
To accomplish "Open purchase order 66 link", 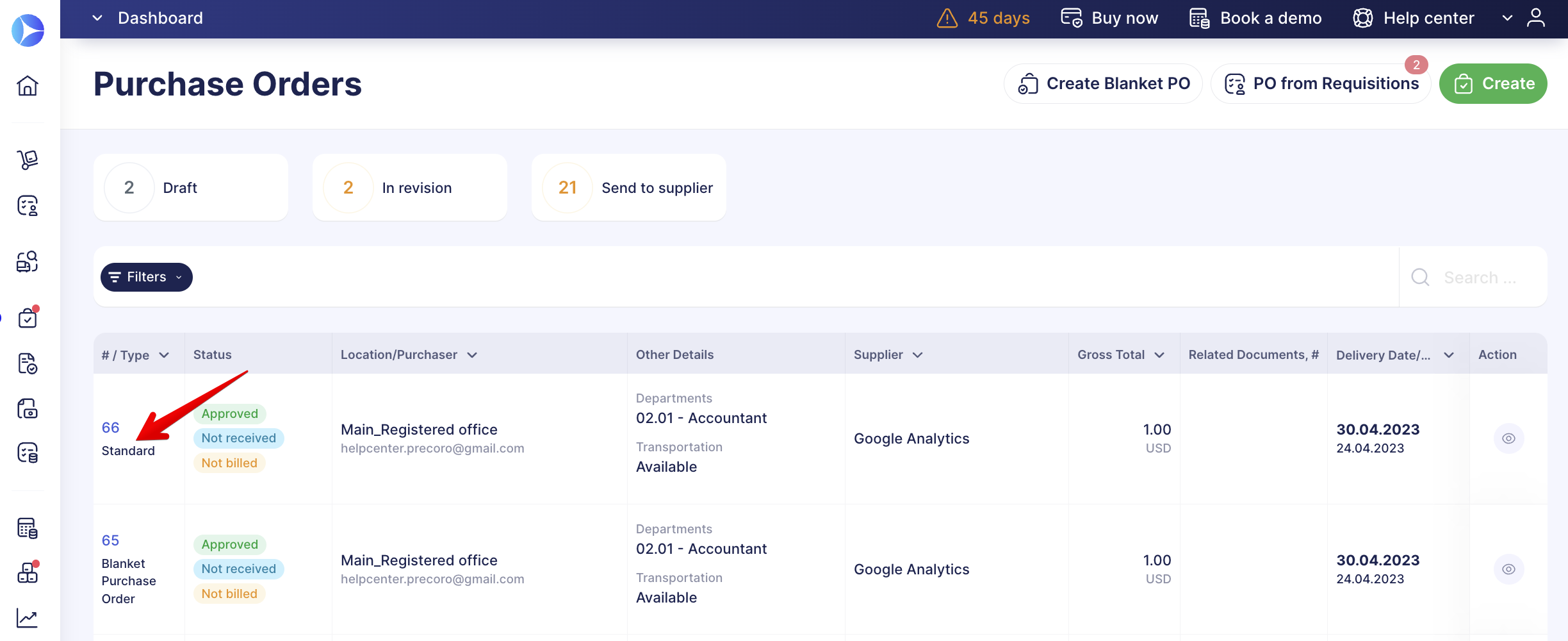I will [x=110, y=428].
